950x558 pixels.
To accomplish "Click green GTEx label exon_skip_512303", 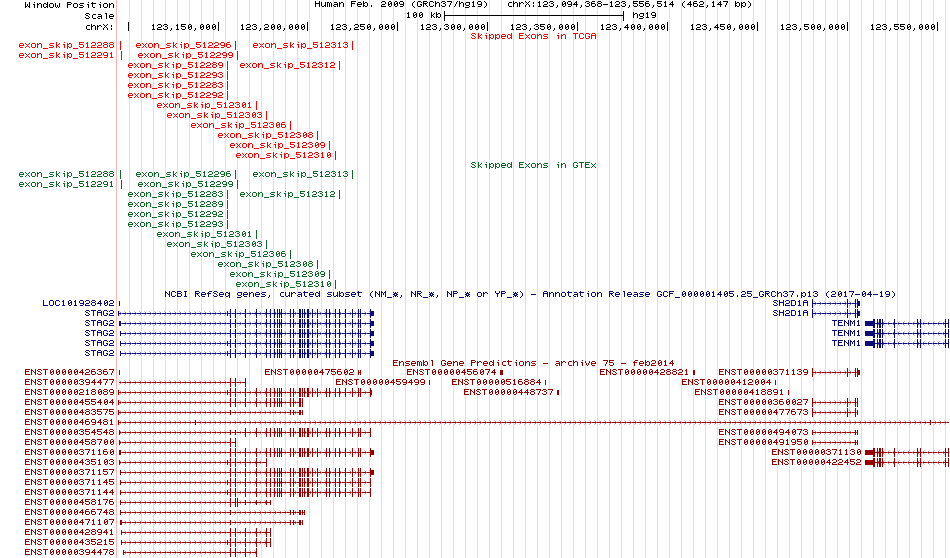I will 214,244.
